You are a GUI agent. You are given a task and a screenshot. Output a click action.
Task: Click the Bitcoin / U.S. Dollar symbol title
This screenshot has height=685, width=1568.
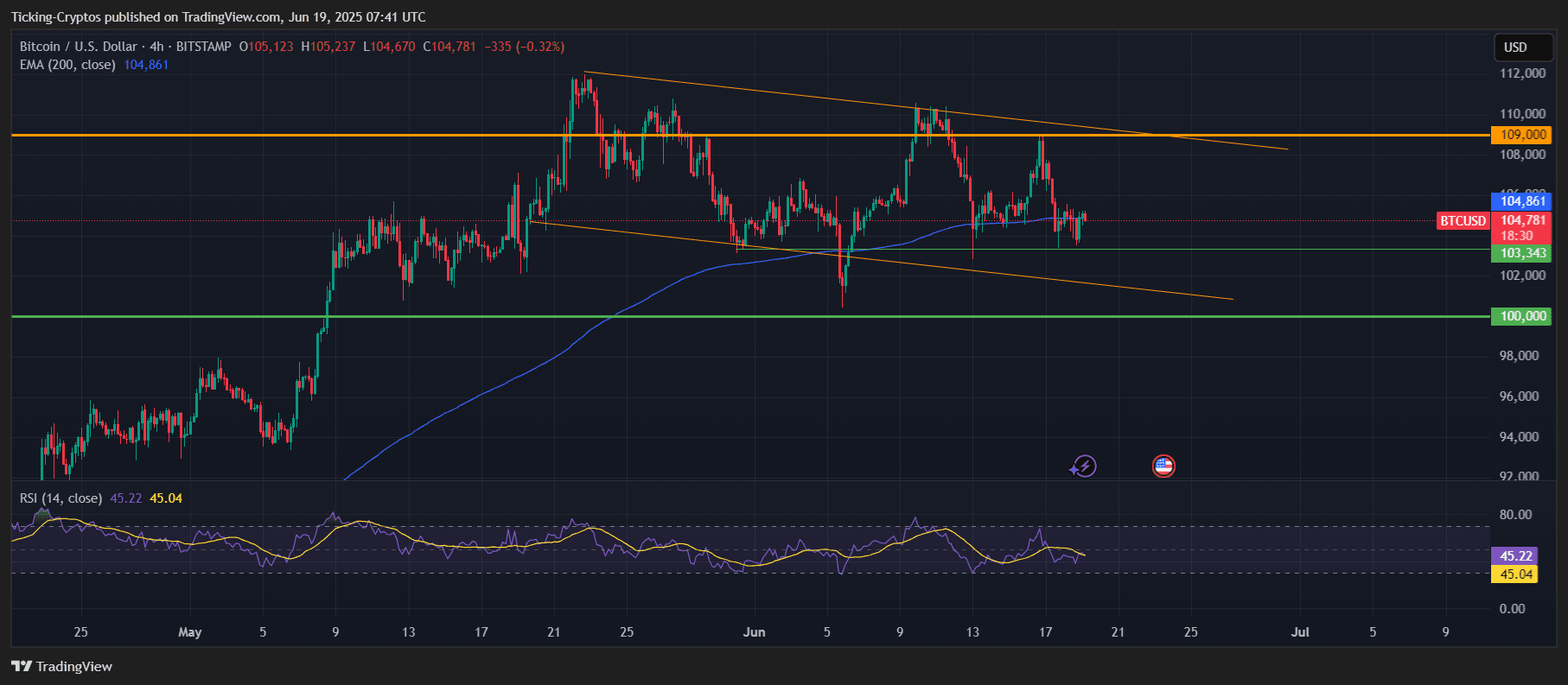pyautogui.click(x=78, y=47)
